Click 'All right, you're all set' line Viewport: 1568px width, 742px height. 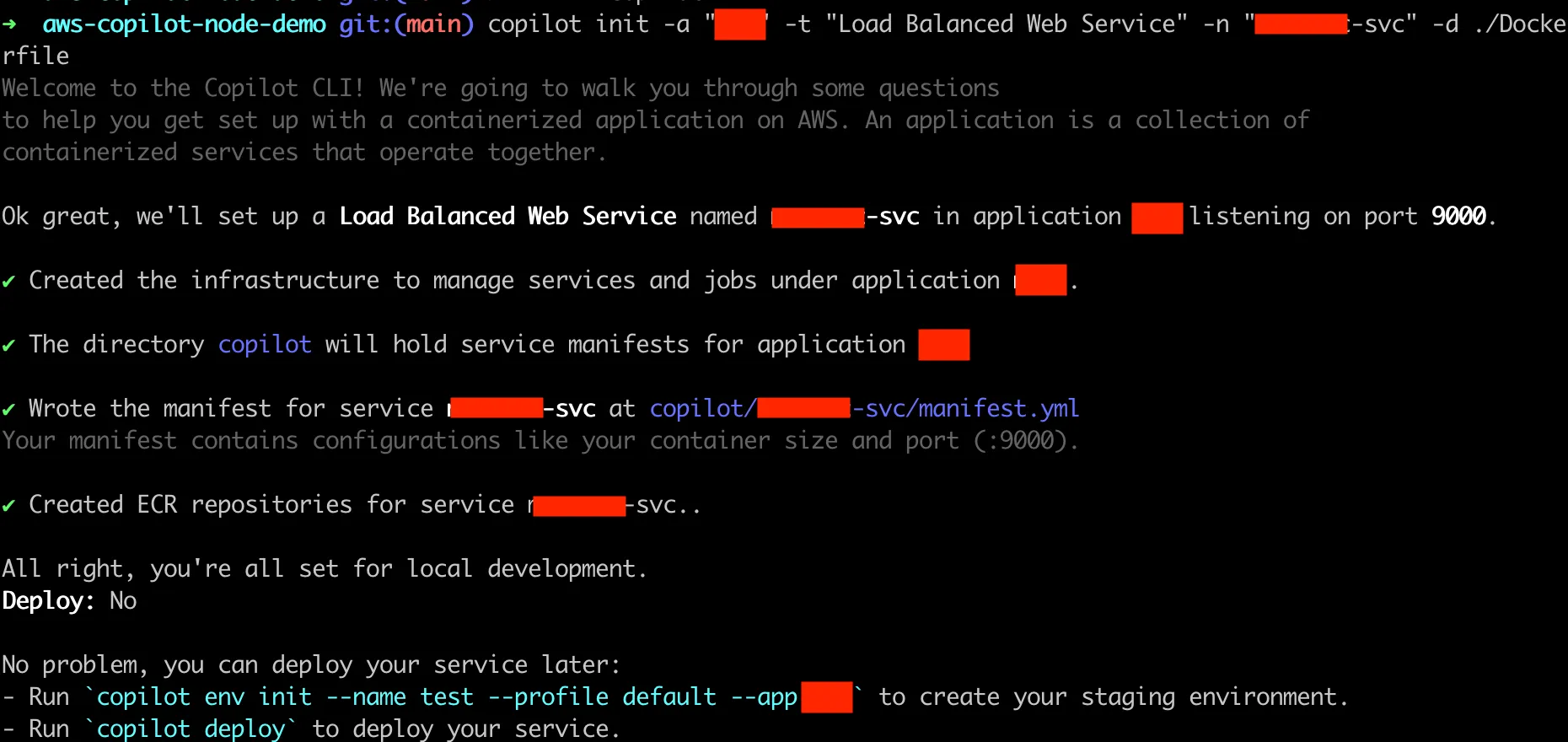point(324,569)
